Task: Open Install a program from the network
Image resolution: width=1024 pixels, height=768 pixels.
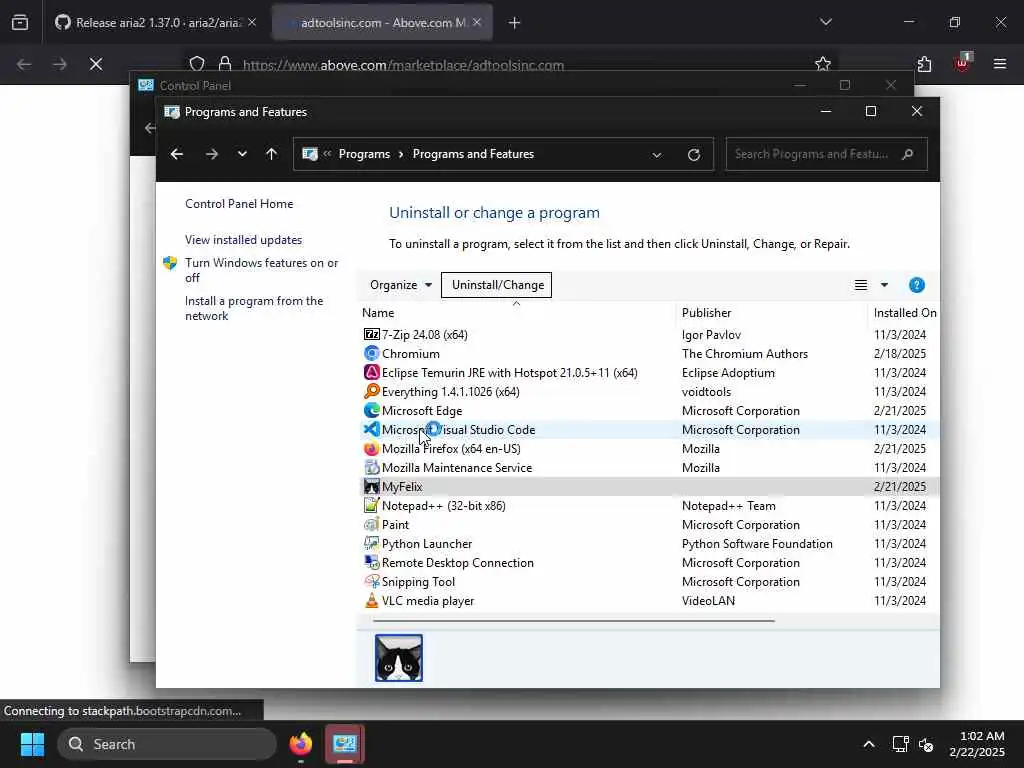Action: click(254, 308)
